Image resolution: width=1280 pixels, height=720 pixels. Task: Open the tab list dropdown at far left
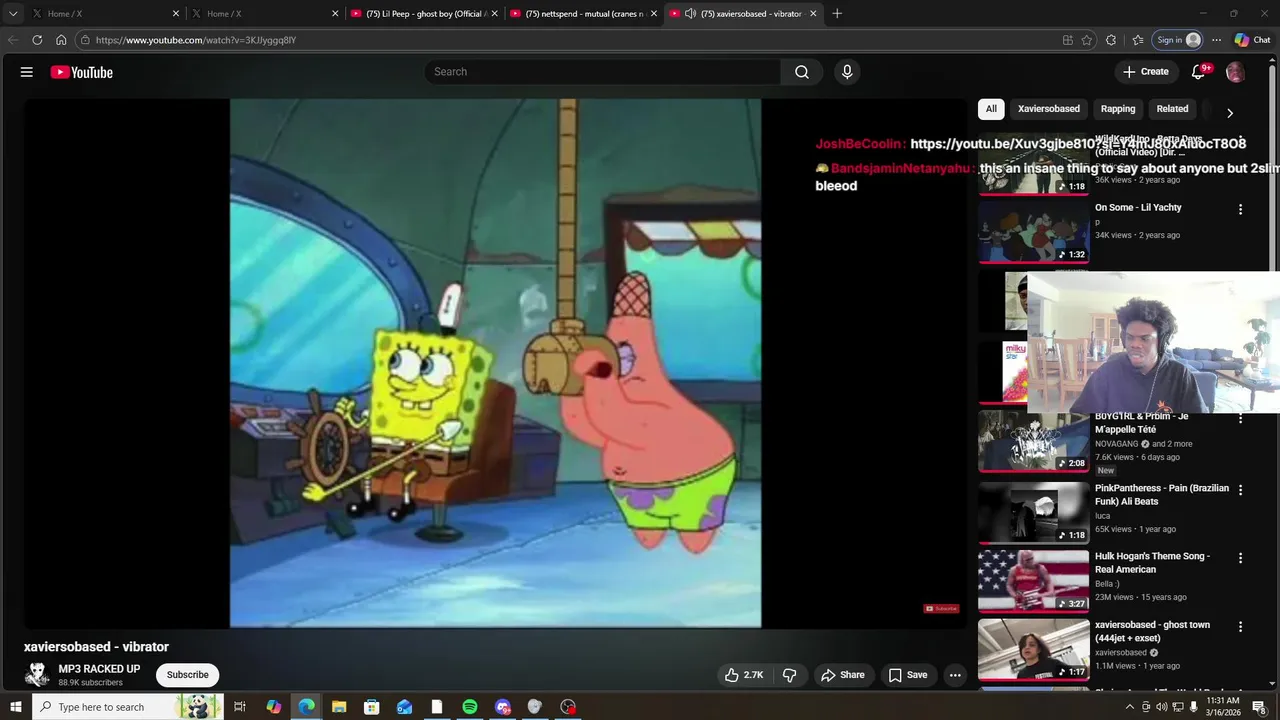pos(13,14)
